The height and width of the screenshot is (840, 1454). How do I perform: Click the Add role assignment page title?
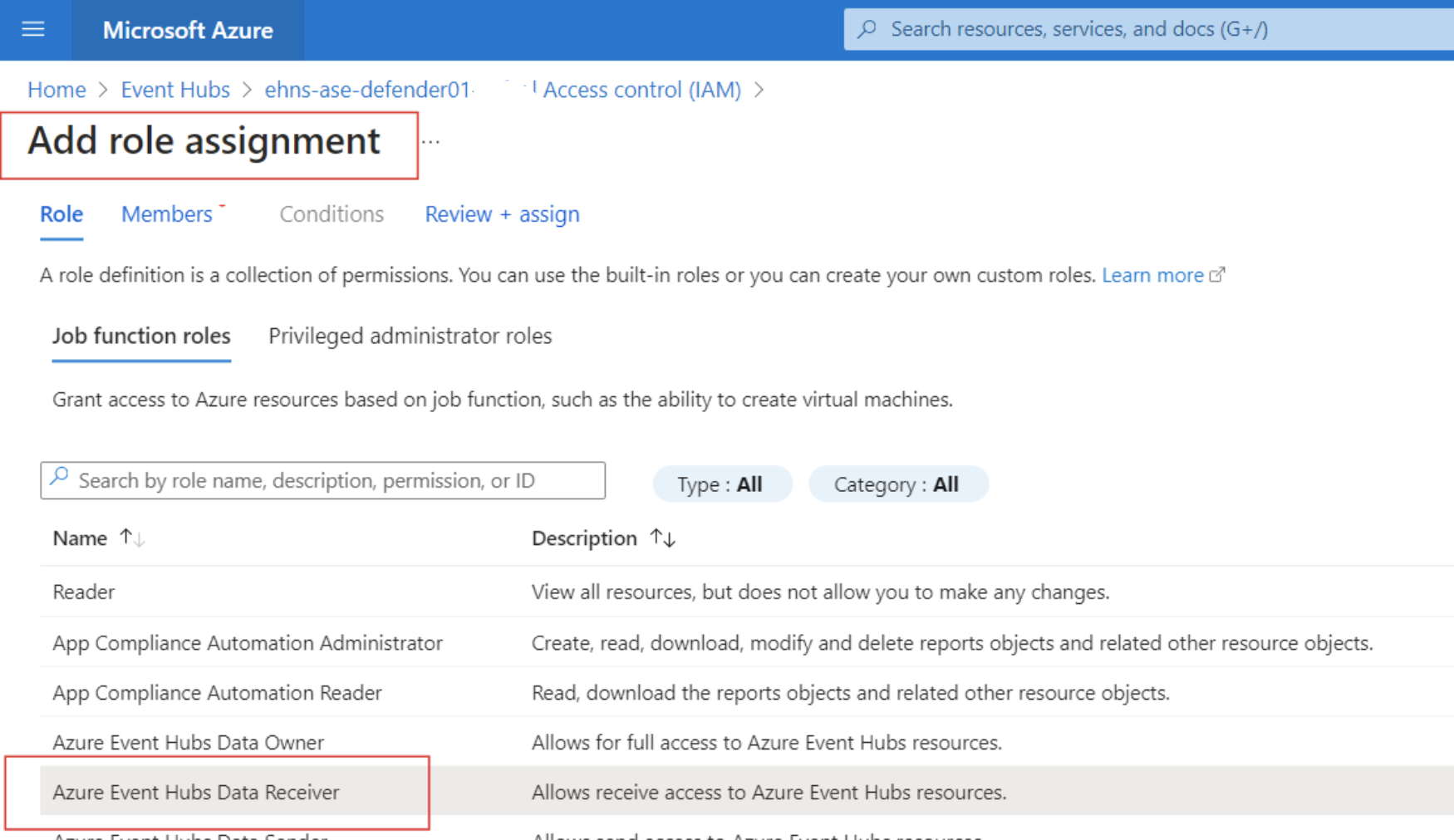[x=204, y=141]
